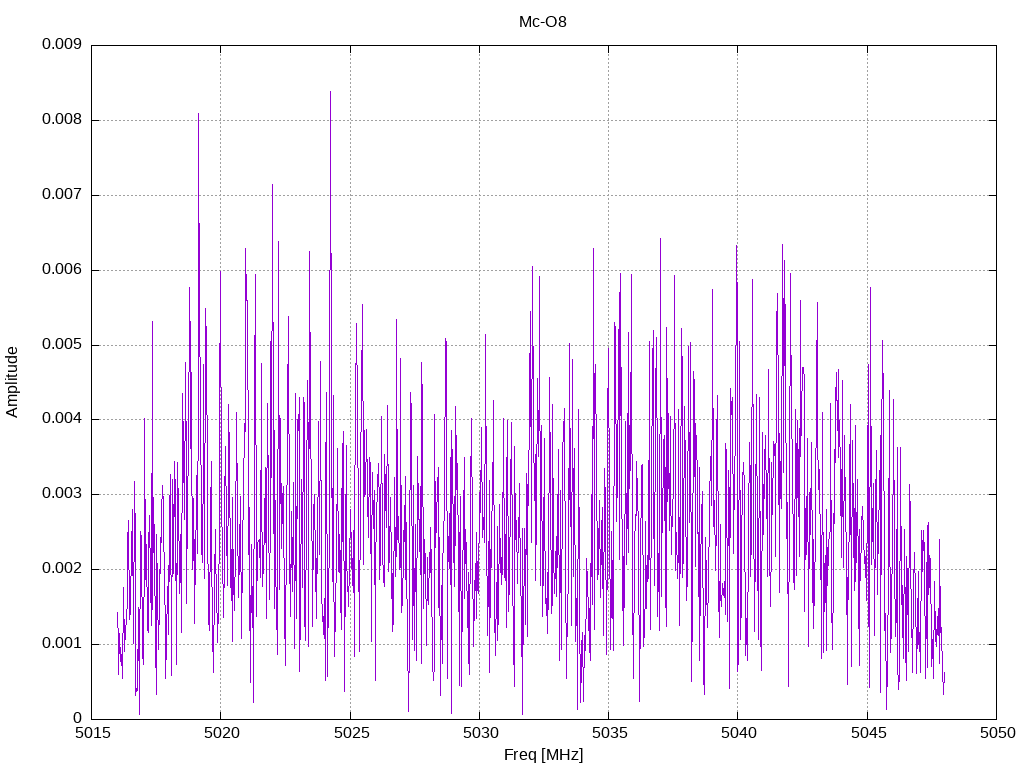Click the y-axis tick label 0.002
1024x768 pixels.
point(62,569)
